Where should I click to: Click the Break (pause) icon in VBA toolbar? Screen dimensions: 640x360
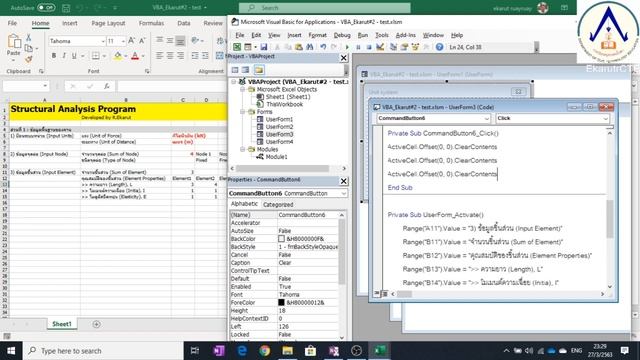click(x=358, y=47)
